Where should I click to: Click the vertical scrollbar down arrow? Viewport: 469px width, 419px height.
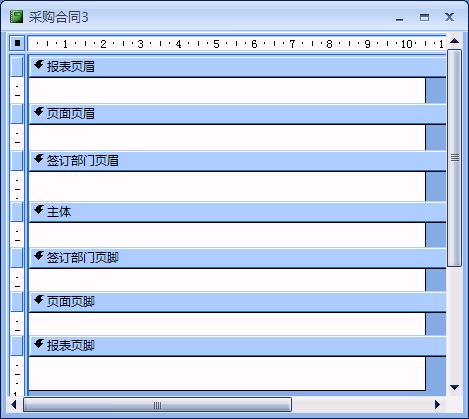tap(454, 387)
